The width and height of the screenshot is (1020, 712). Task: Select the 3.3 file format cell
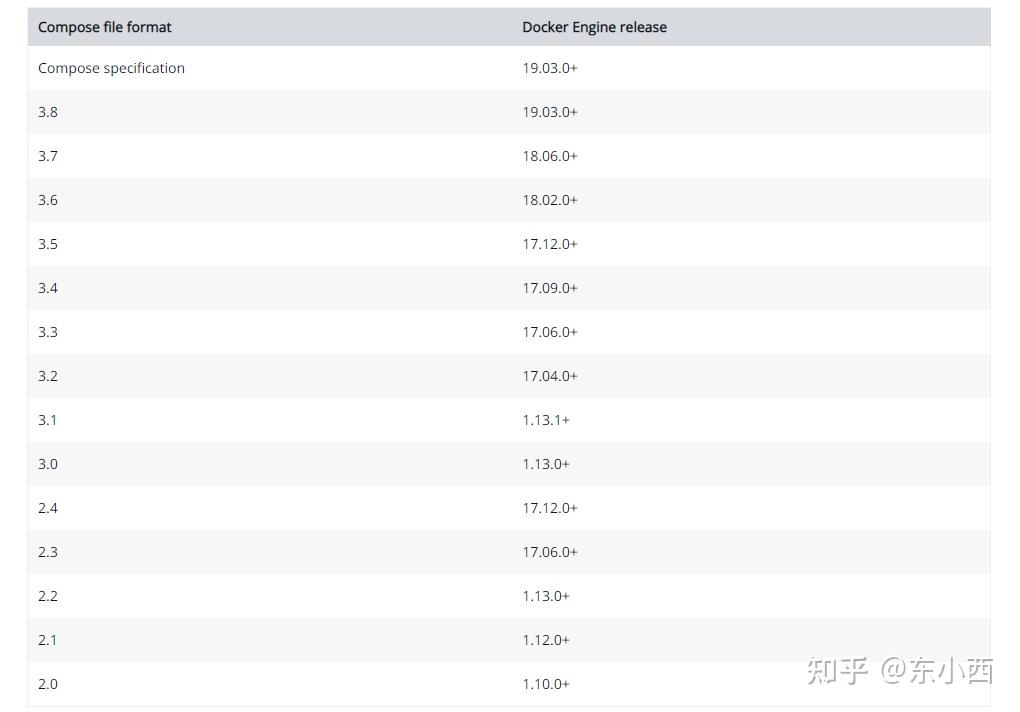pos(48,332)
